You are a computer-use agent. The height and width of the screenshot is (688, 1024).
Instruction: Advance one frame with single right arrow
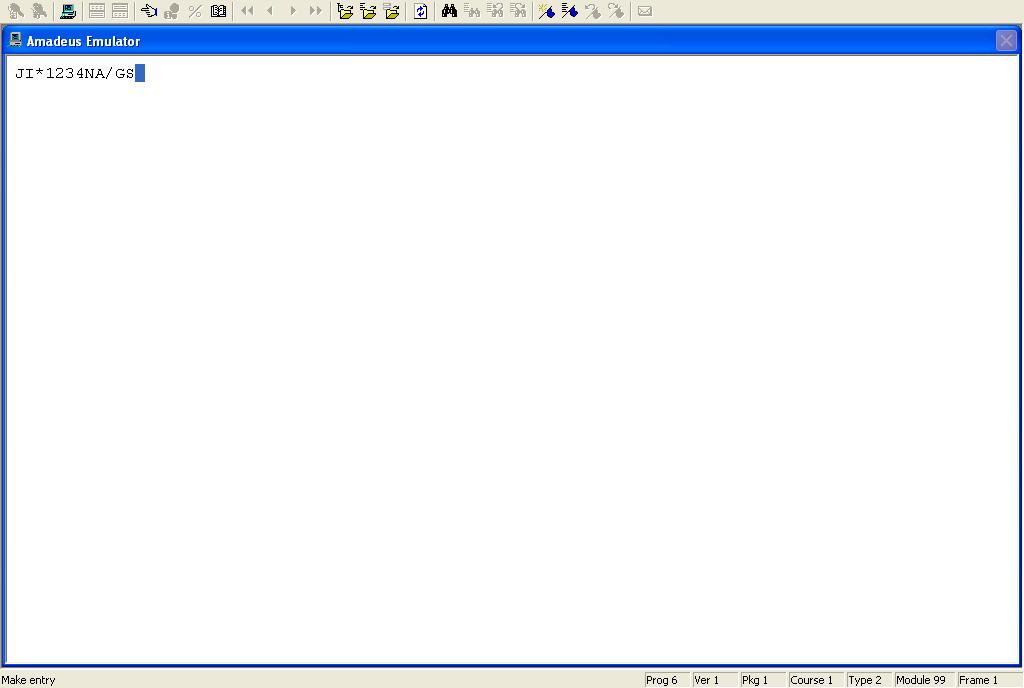click(293, 11)
